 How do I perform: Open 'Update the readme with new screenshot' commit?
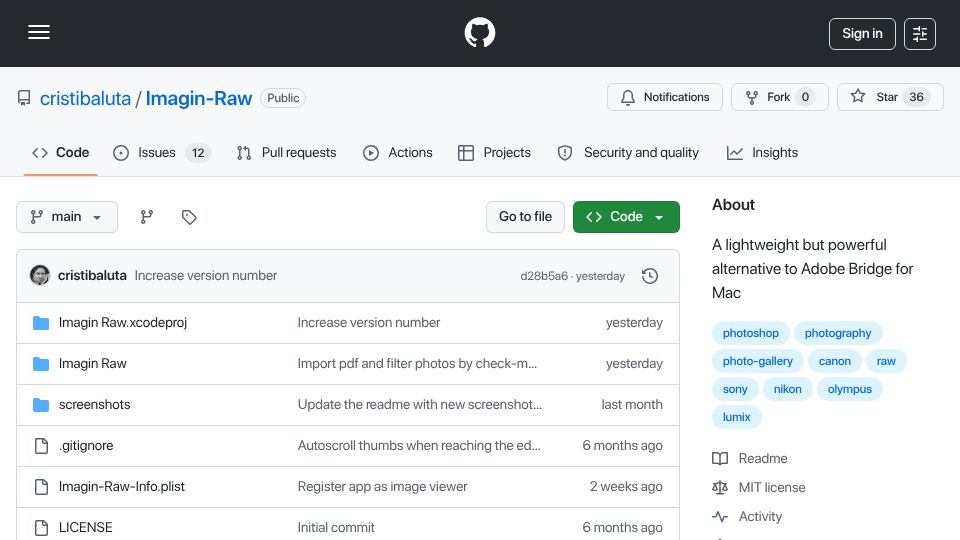(x=419, y=405)
